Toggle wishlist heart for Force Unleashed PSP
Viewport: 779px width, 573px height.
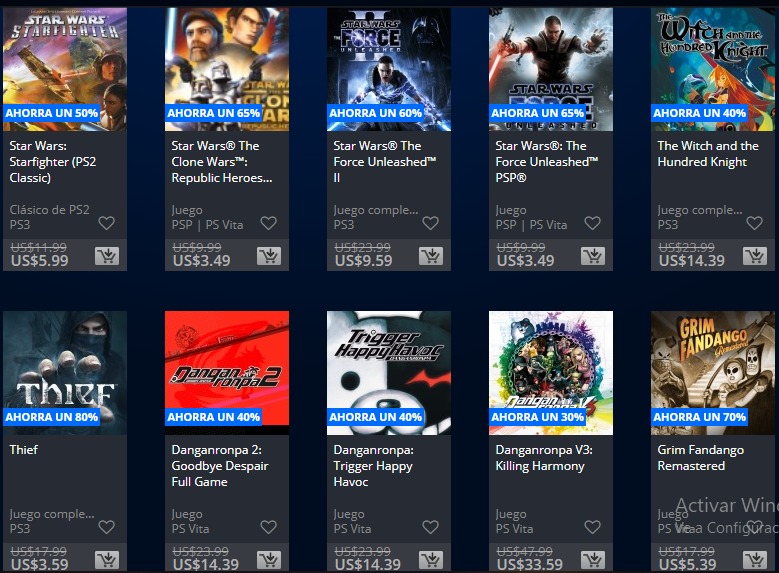point(592,223)
